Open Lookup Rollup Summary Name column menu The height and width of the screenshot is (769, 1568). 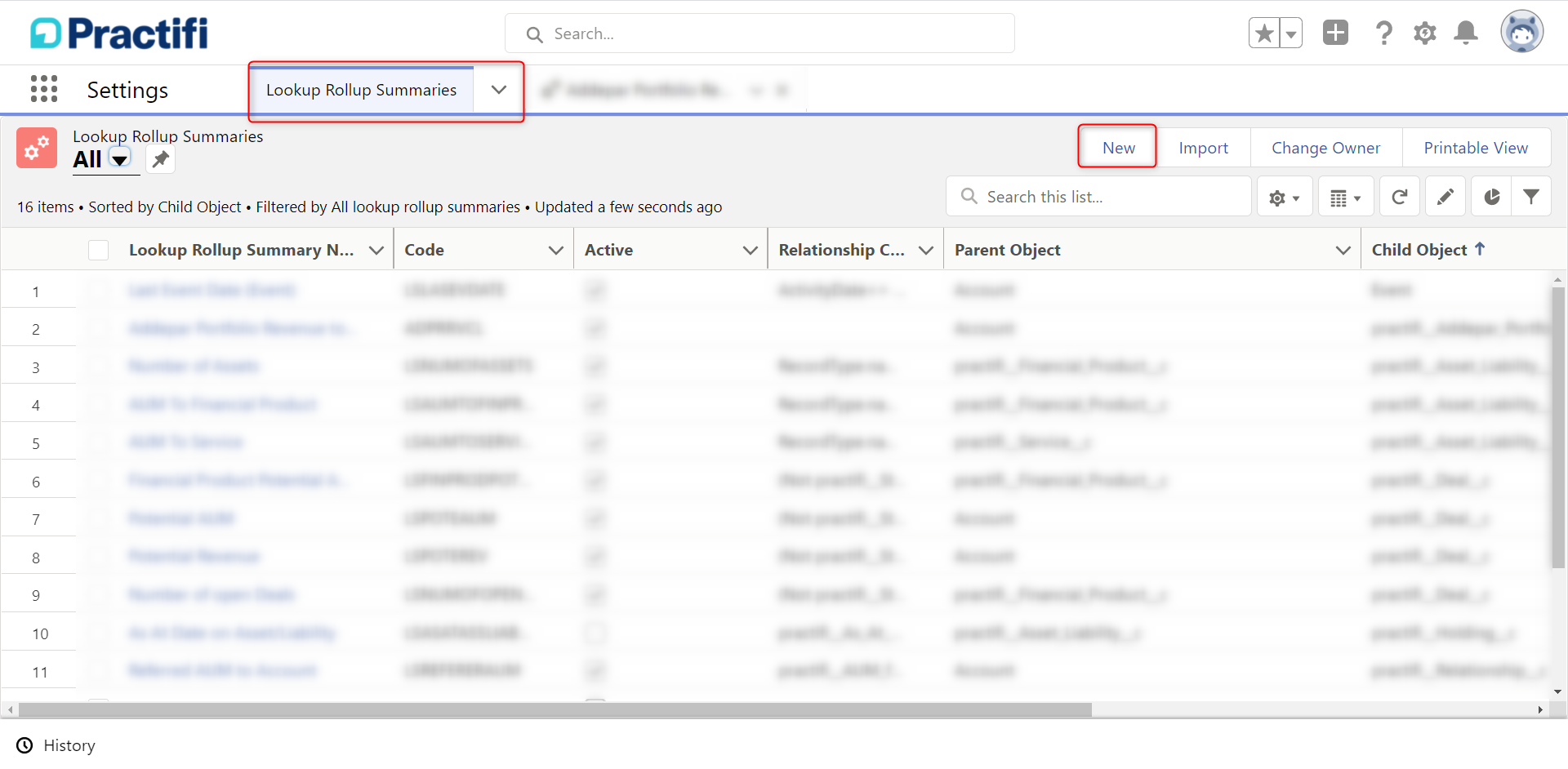pyautogui.click(x=376, y=250)
